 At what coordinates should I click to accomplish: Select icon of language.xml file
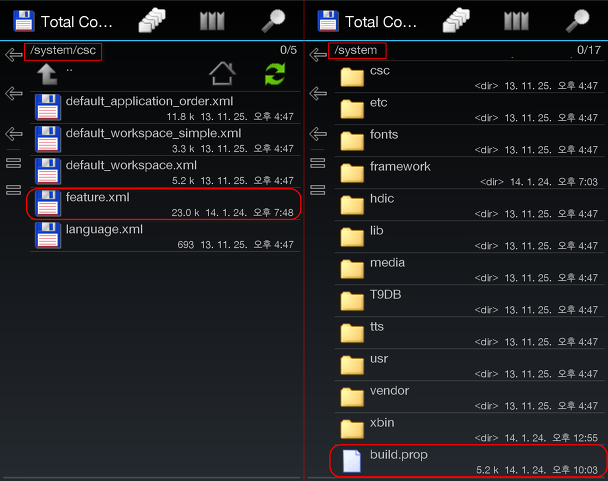point(48,235)
